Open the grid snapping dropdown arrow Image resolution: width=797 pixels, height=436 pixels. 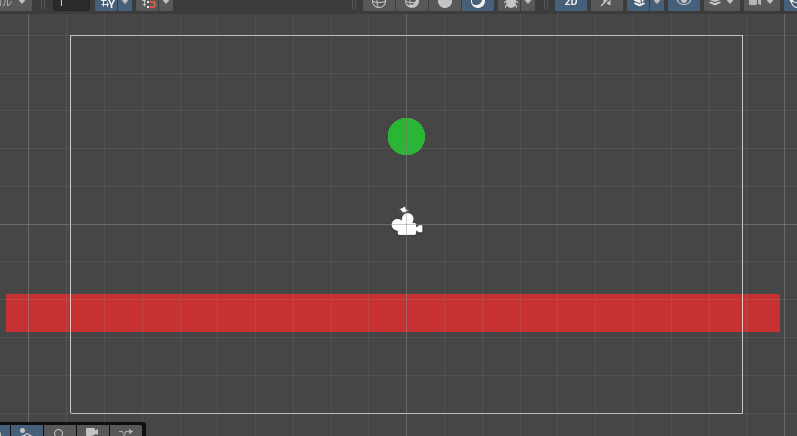(x=124, y=4)
